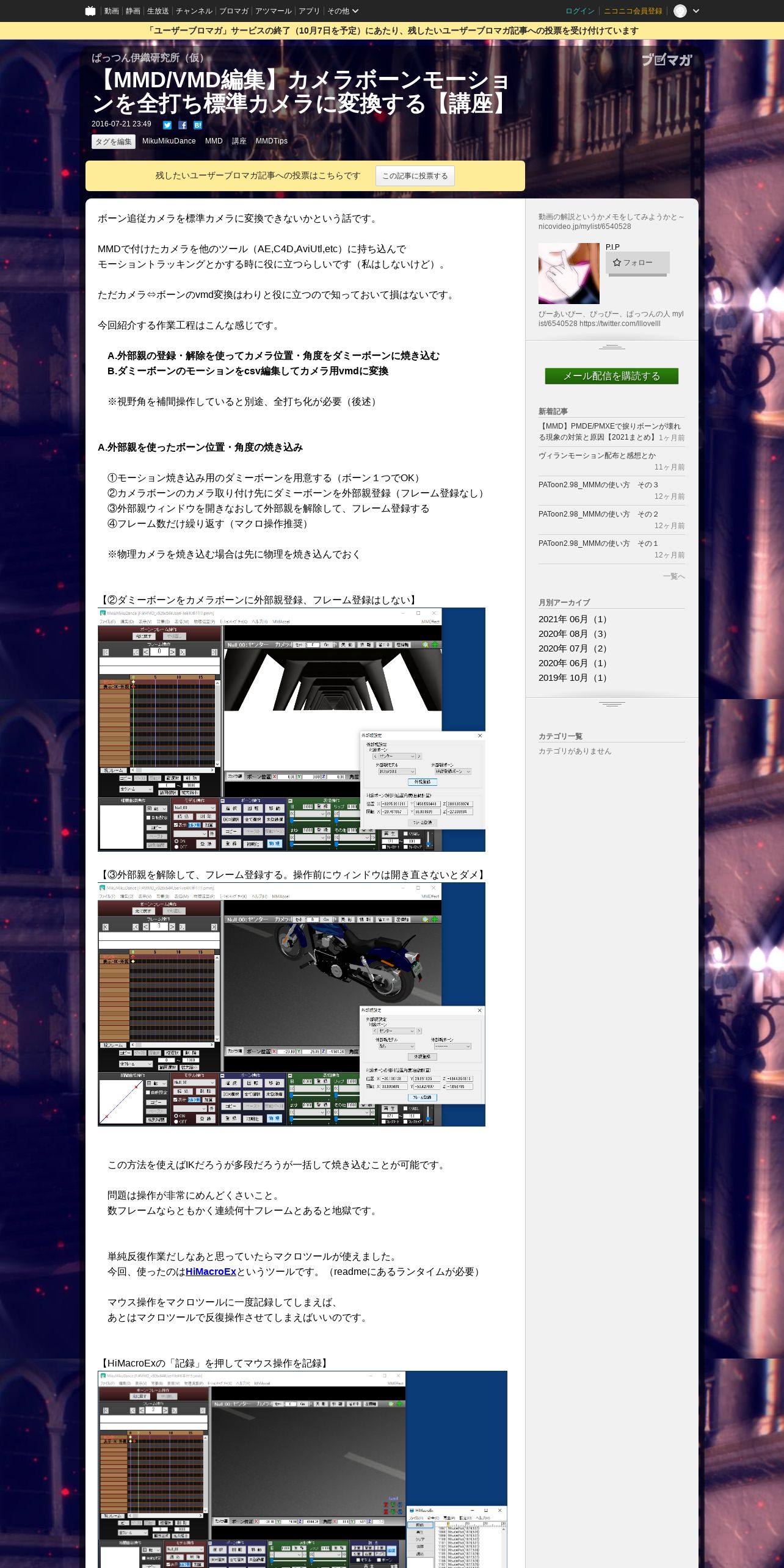This screenshot has height=1568, width=784.
Task: Open the その他 dropdown menu
Action: [343, 11]
